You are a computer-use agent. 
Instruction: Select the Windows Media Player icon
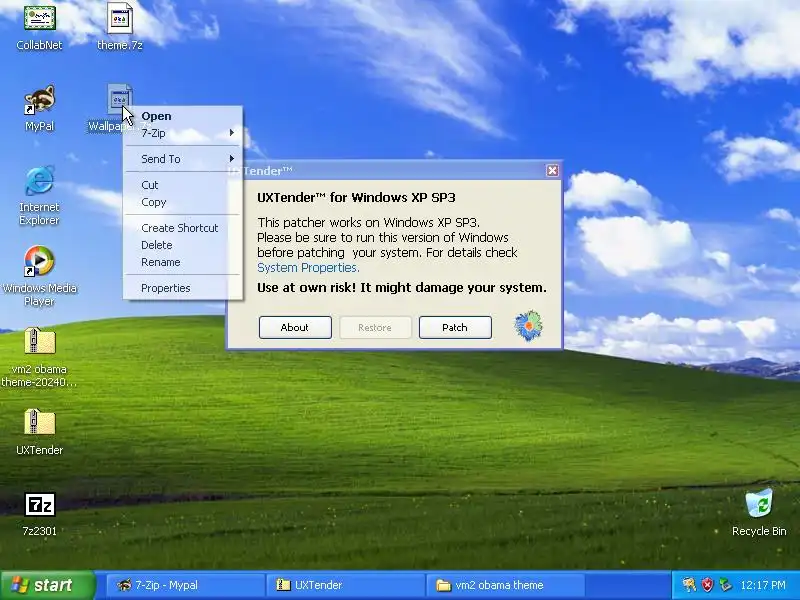39,261
